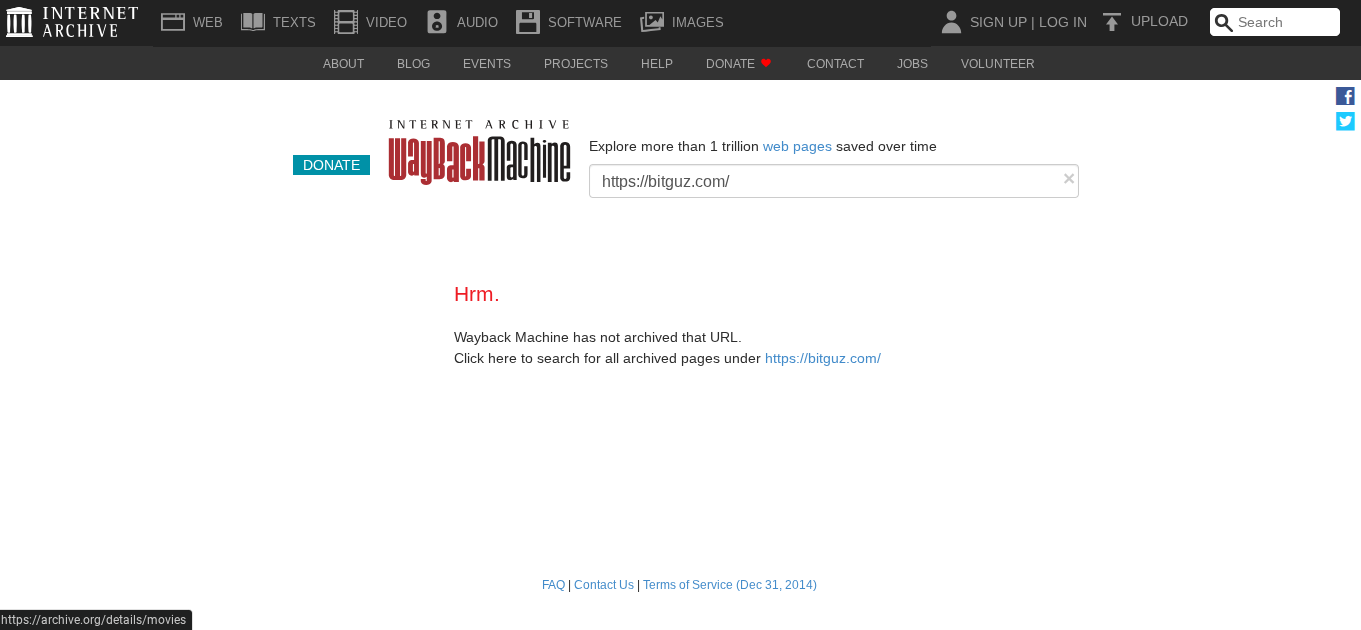Open the ABOUT menu item

[343, 63]
